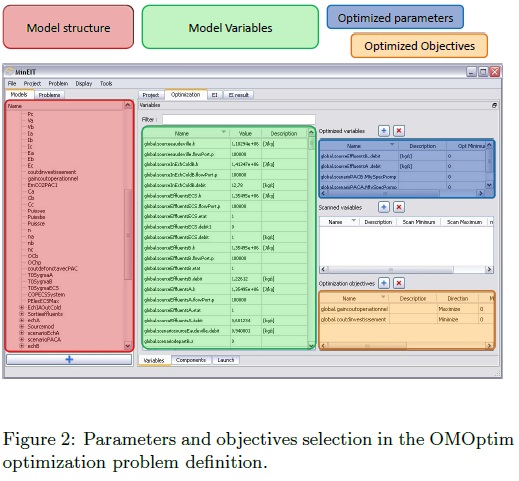Sort variables table by Name header
The height and width of the screenshot is (481, 519).
pos(186,133)
